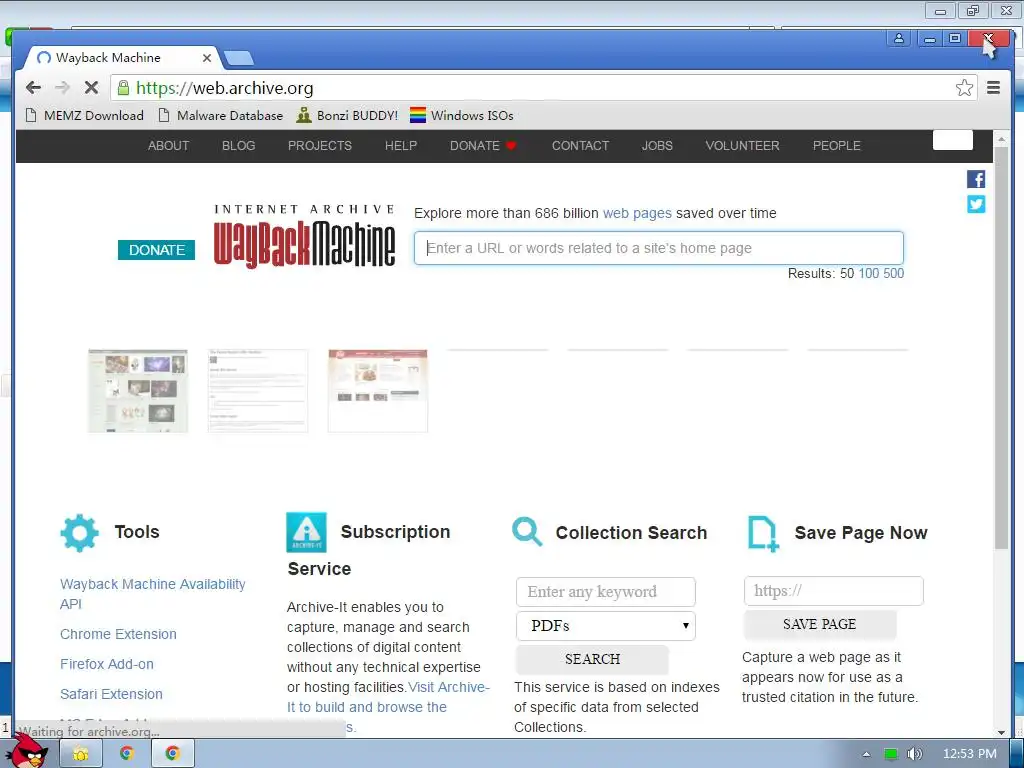Focus the https:// Save Page field
The width and height of the screenshot is (1024, 768).
tap(833, 591)
